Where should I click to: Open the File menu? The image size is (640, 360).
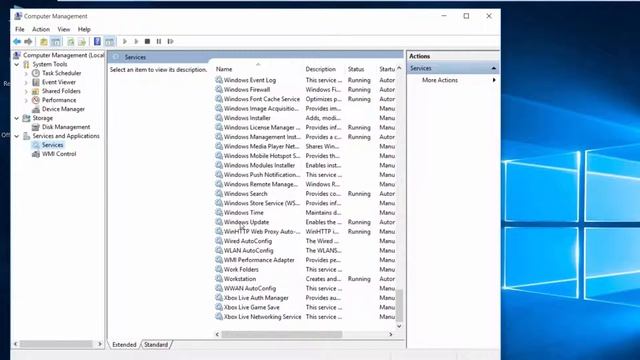pyautogui.click(x=20, y=29)
